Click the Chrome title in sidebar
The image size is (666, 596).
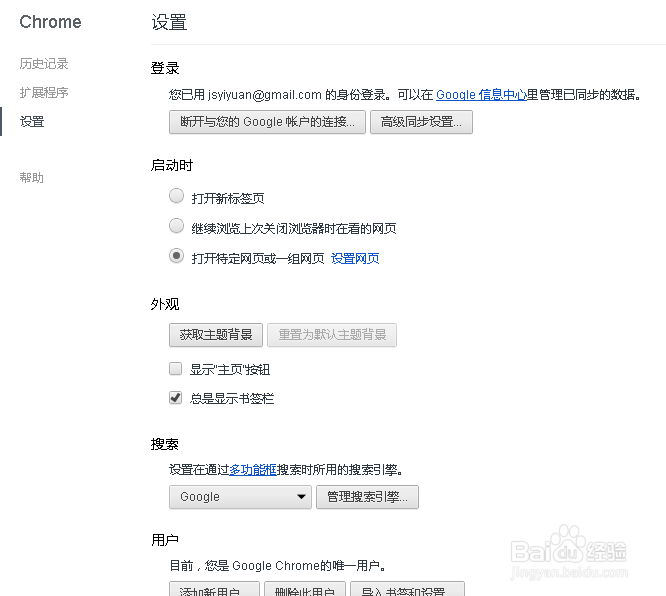tap(50, 22)
